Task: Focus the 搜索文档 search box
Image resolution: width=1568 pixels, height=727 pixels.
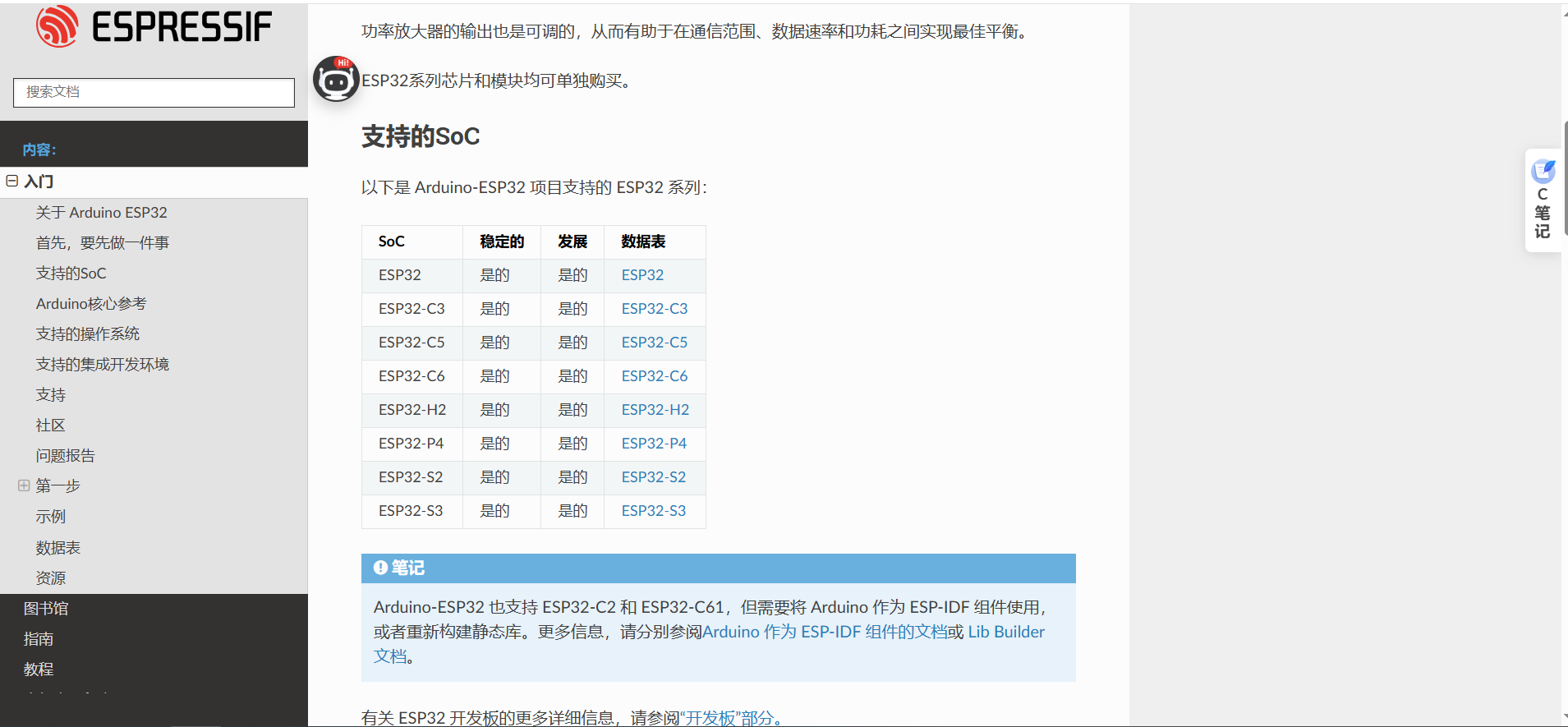Action: point(154,92)
